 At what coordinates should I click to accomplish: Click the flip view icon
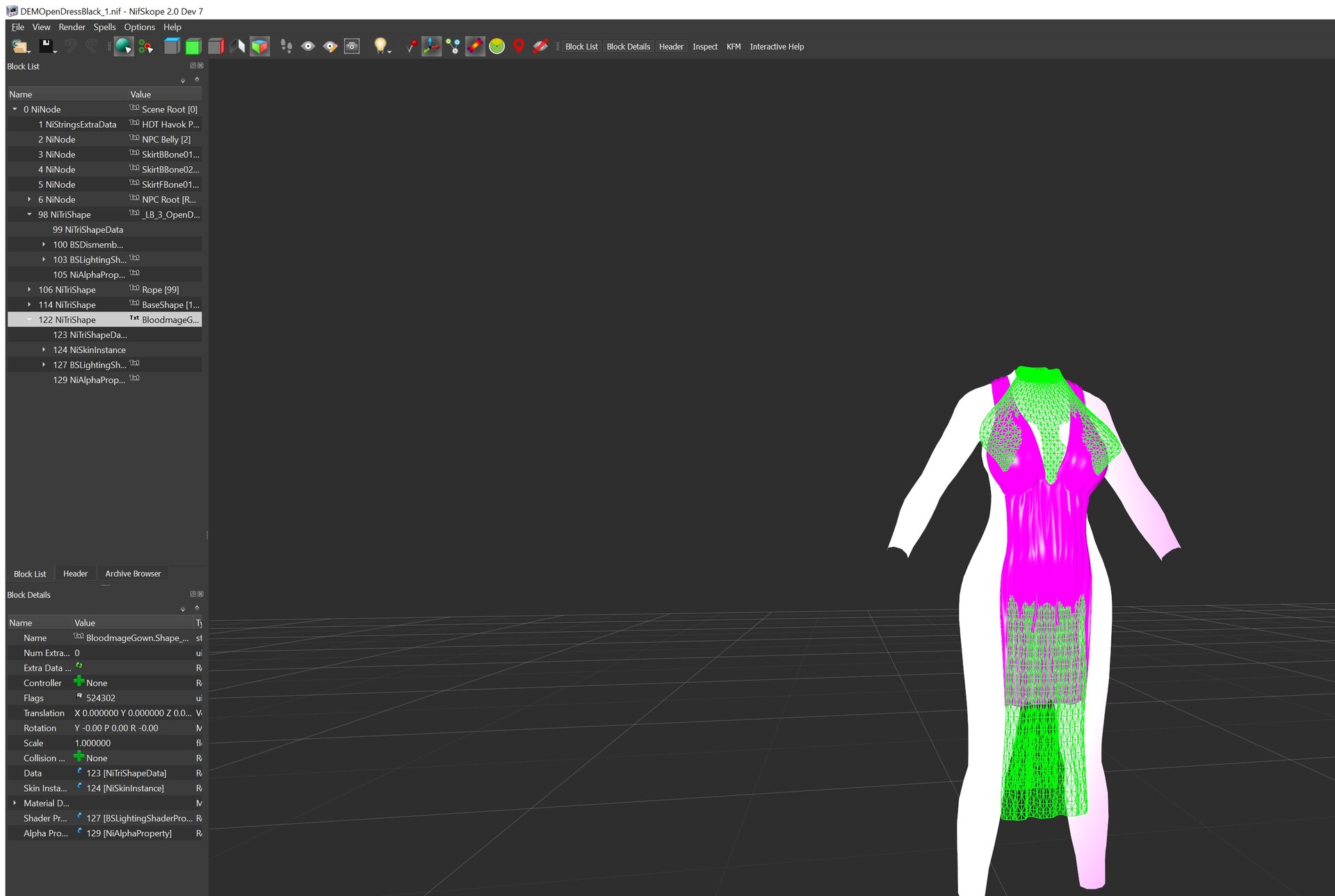[237, 47]
